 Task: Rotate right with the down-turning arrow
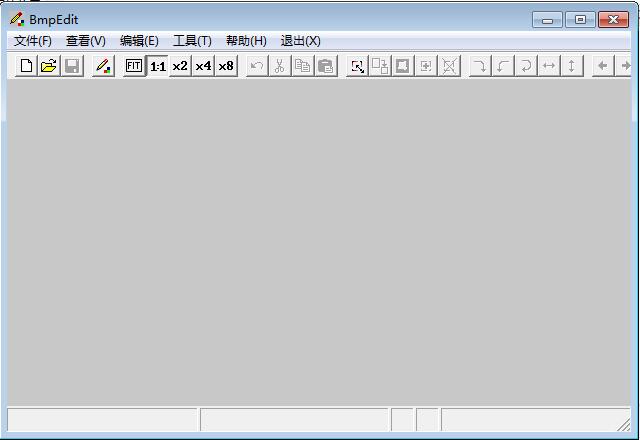pyautogui.click(x=480, y=66)
